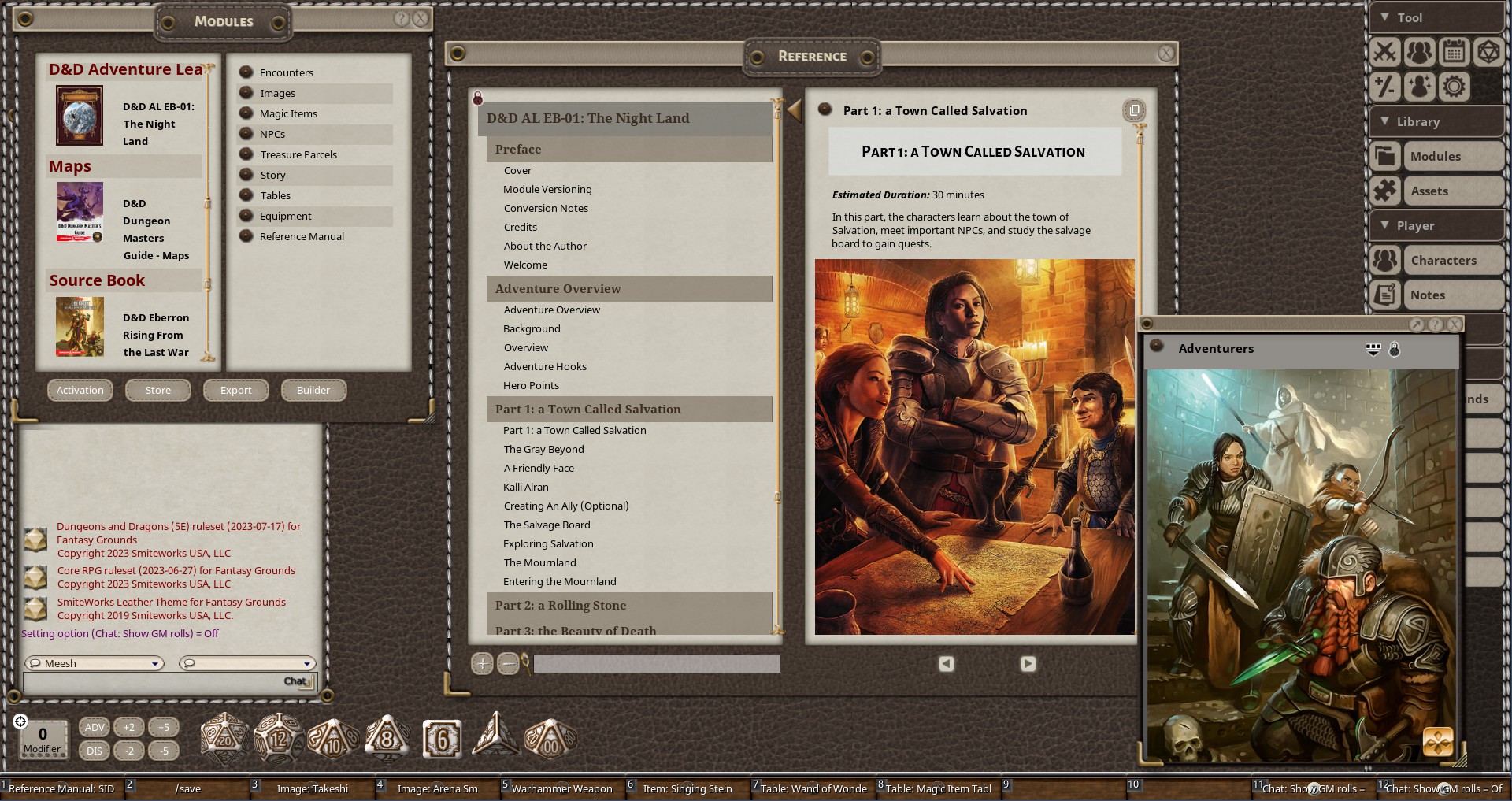Pick the d4 die

point(495,735)
